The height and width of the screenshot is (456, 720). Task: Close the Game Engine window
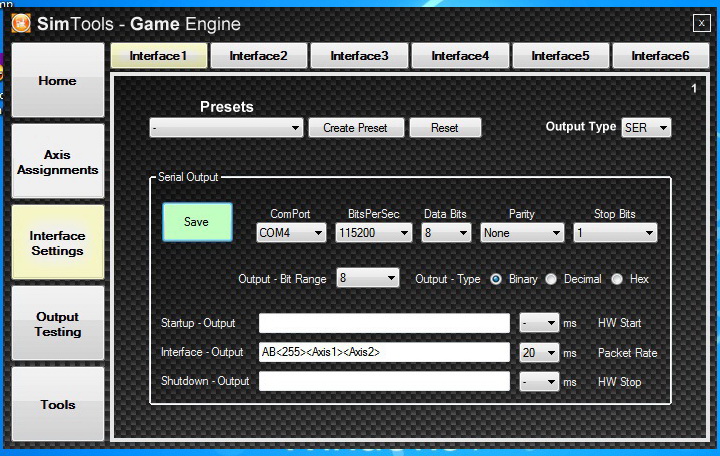(701, 23)
